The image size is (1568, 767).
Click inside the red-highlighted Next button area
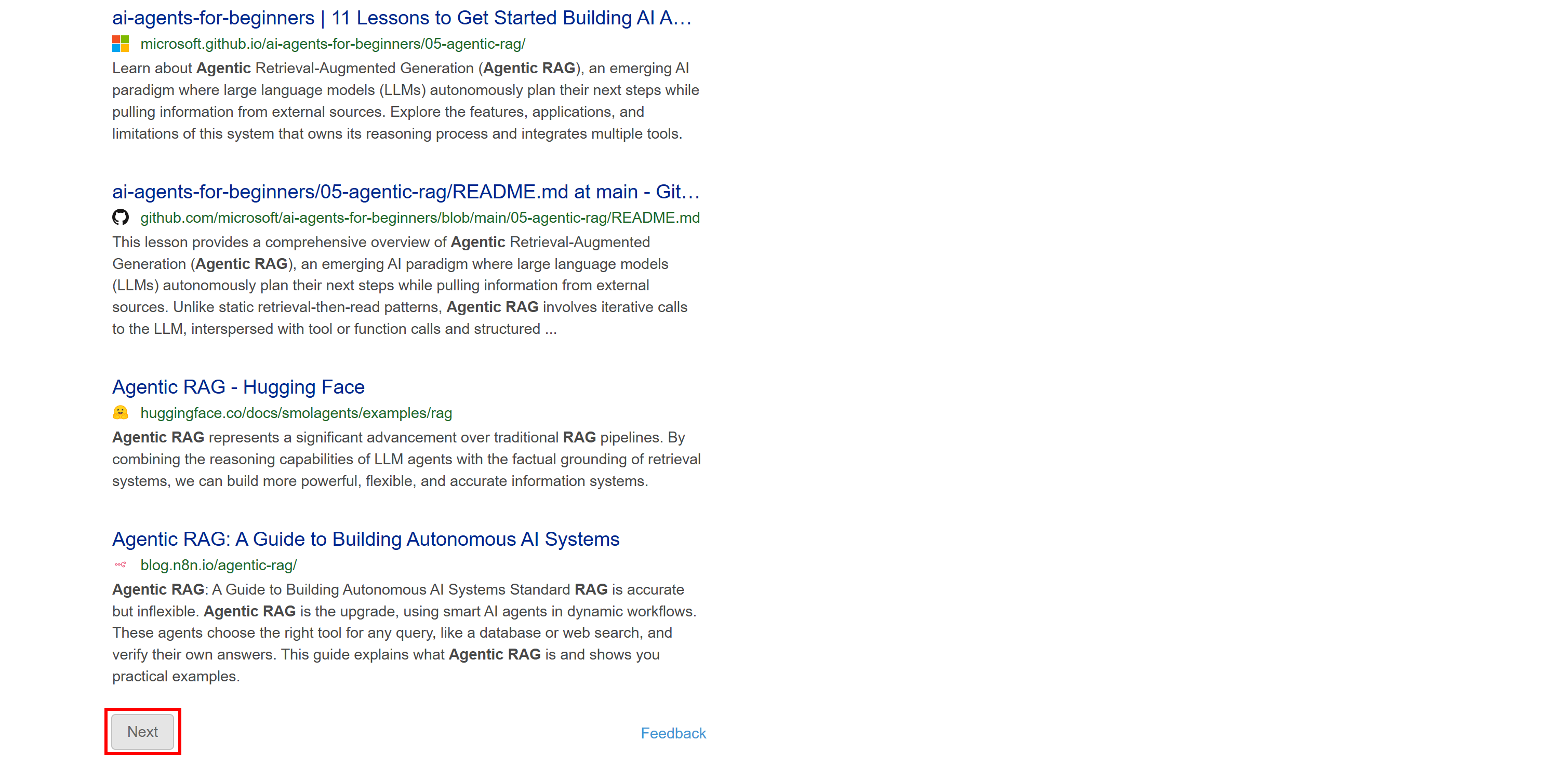(x=142, y=732)
